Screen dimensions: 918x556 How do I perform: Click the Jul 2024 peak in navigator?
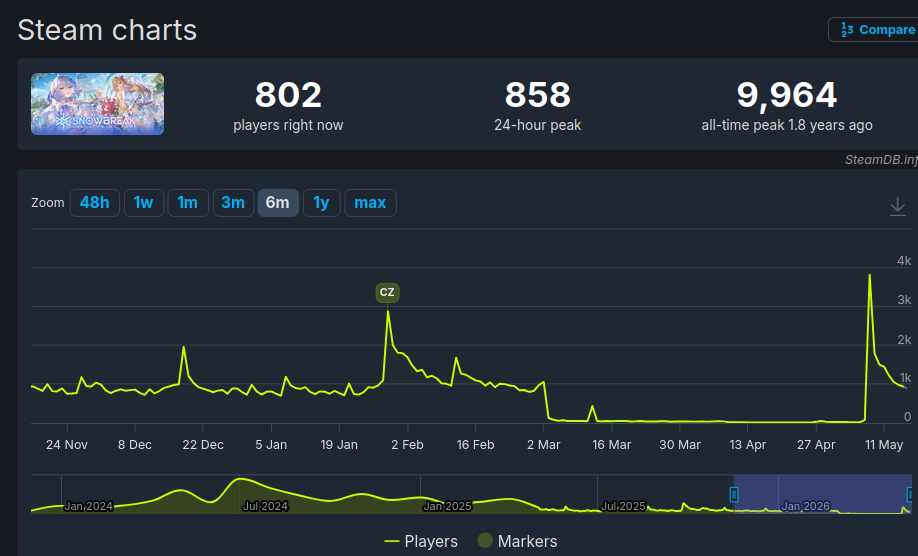[x=240, y=480]
